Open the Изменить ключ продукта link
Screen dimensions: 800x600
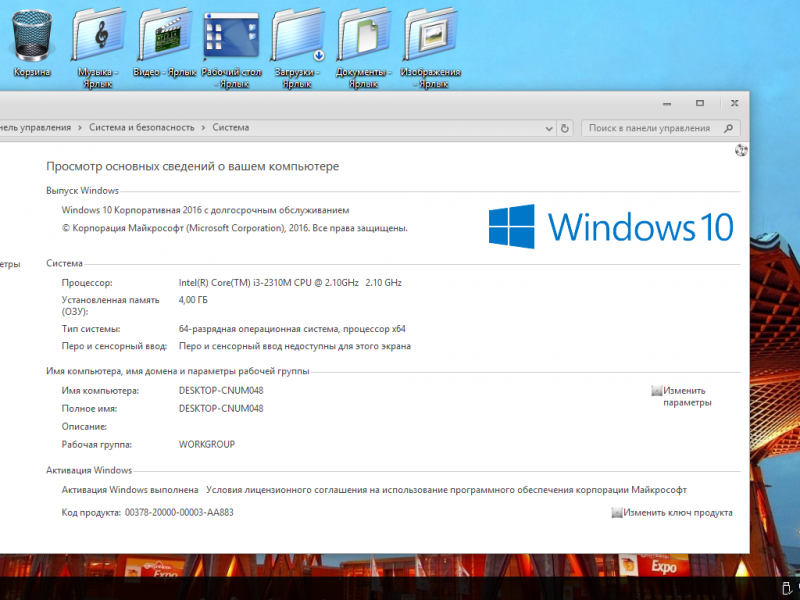coord(672,513)
